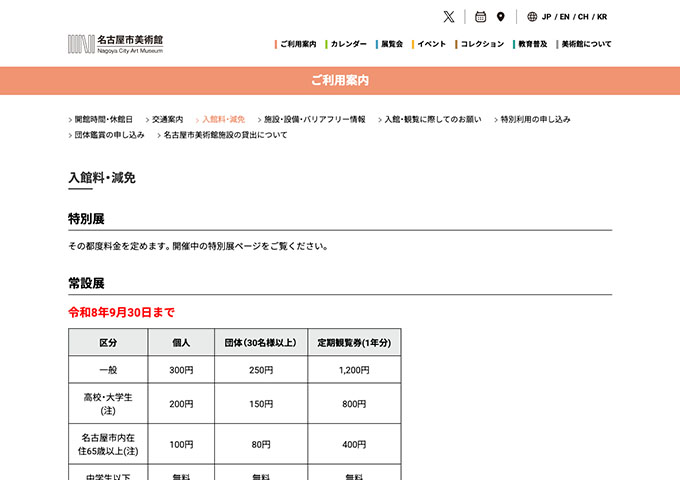Switch language to JP
This screenshot has height=480, width=680.
(x=546, y=17)
